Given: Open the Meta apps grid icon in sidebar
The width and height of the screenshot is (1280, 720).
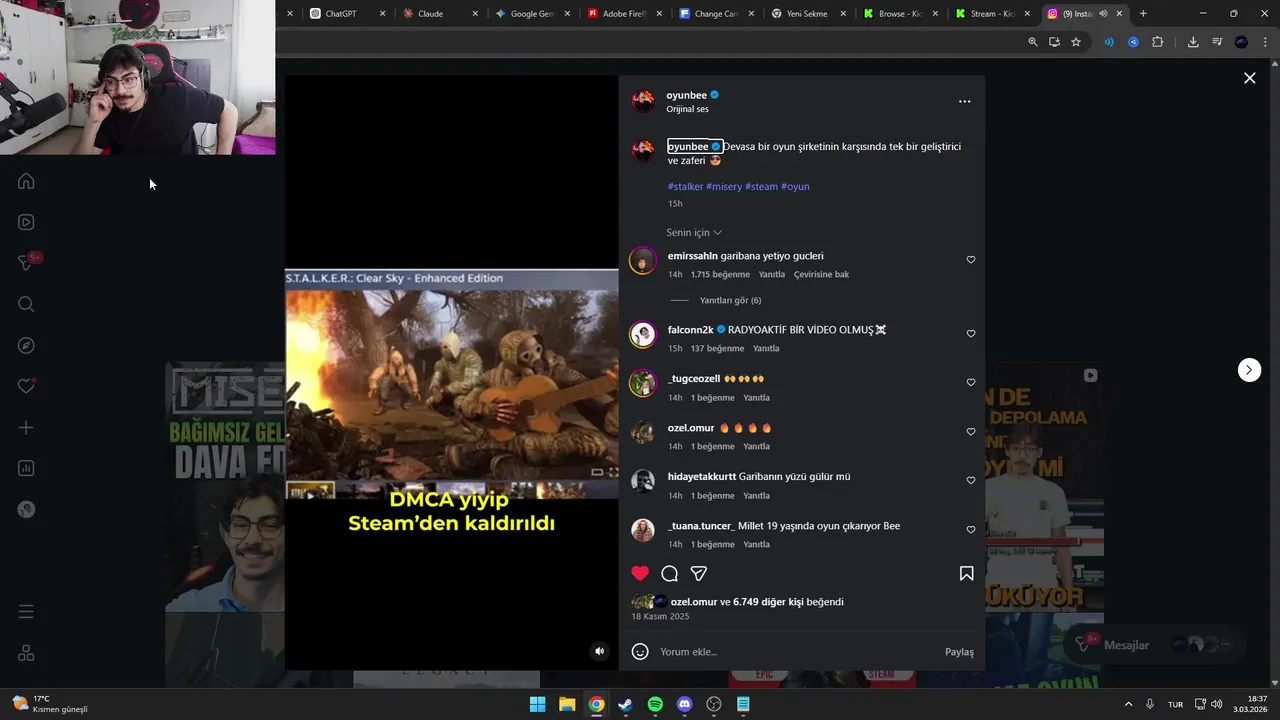Looking at the screenshot, I should pos(26,653).
